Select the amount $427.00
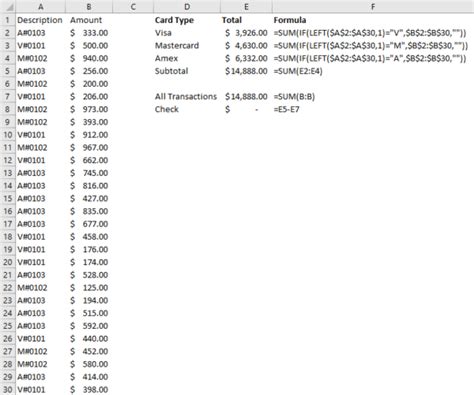The width and height of the screenshot is (474, 395). tap(89, 198)
